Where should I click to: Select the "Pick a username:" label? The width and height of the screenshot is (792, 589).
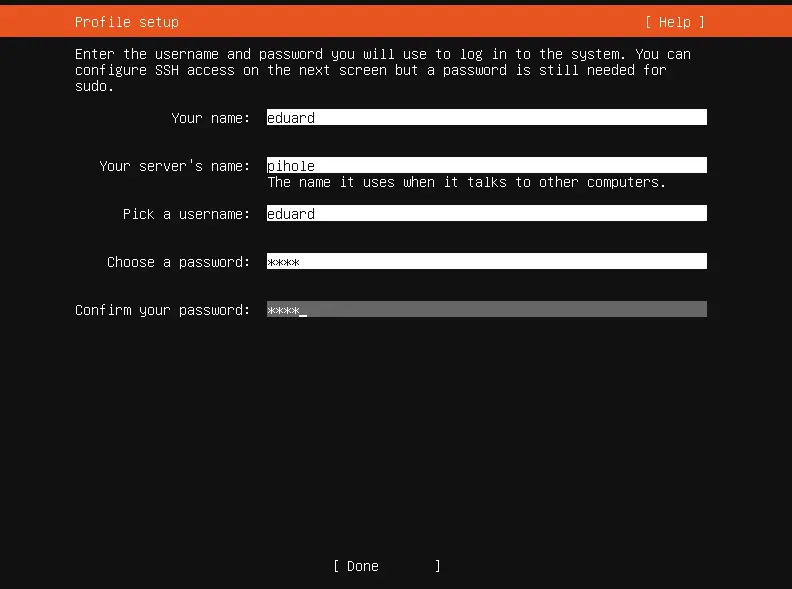[186, 214]
